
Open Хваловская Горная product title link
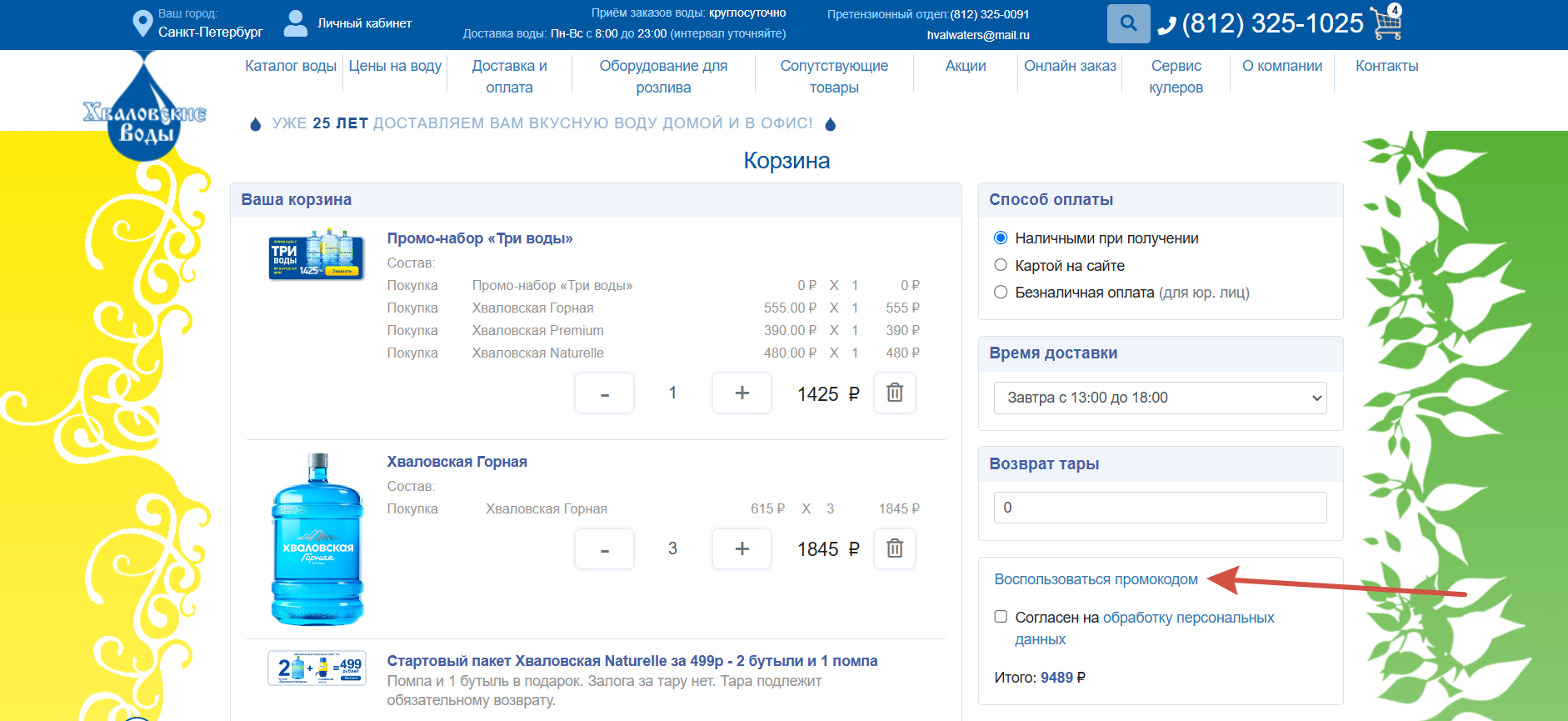point(457,462)
